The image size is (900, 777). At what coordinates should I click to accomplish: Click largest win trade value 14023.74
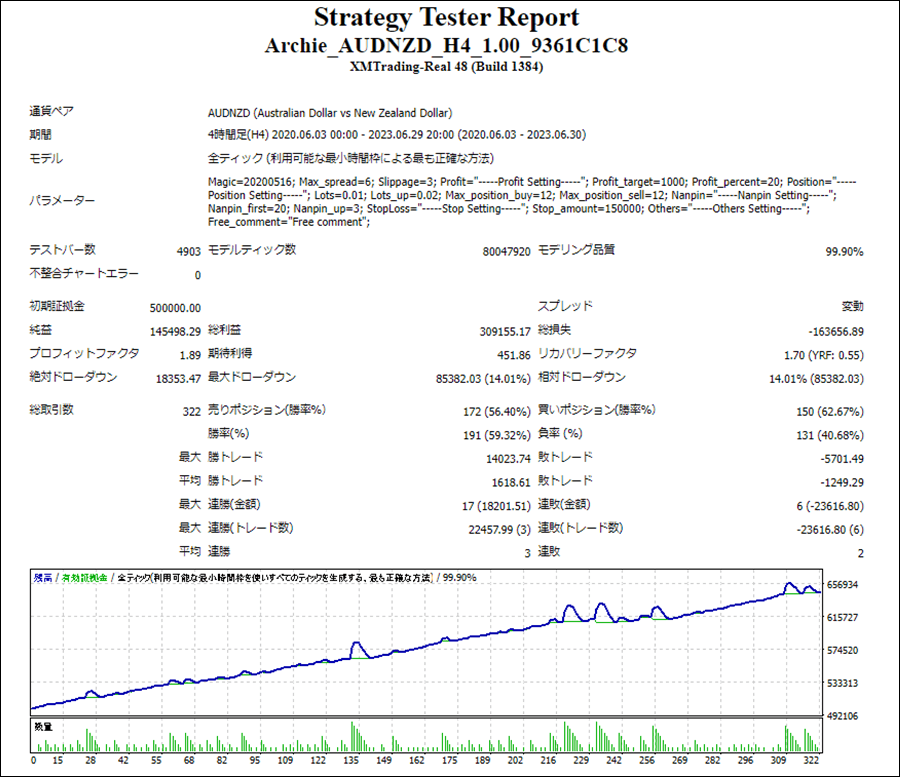(x=508, y=459)
